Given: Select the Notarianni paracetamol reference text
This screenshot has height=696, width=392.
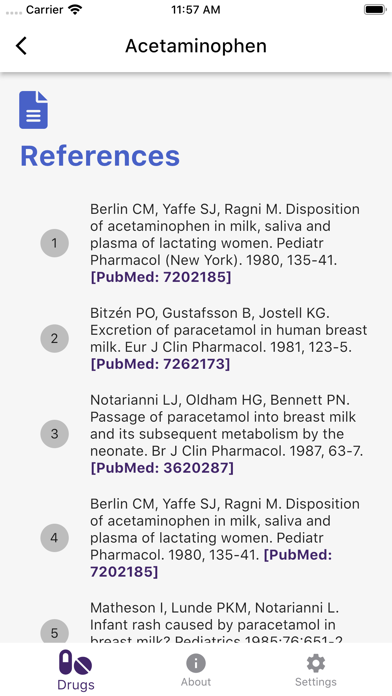Looking at the screenshot, I should 226,426.
